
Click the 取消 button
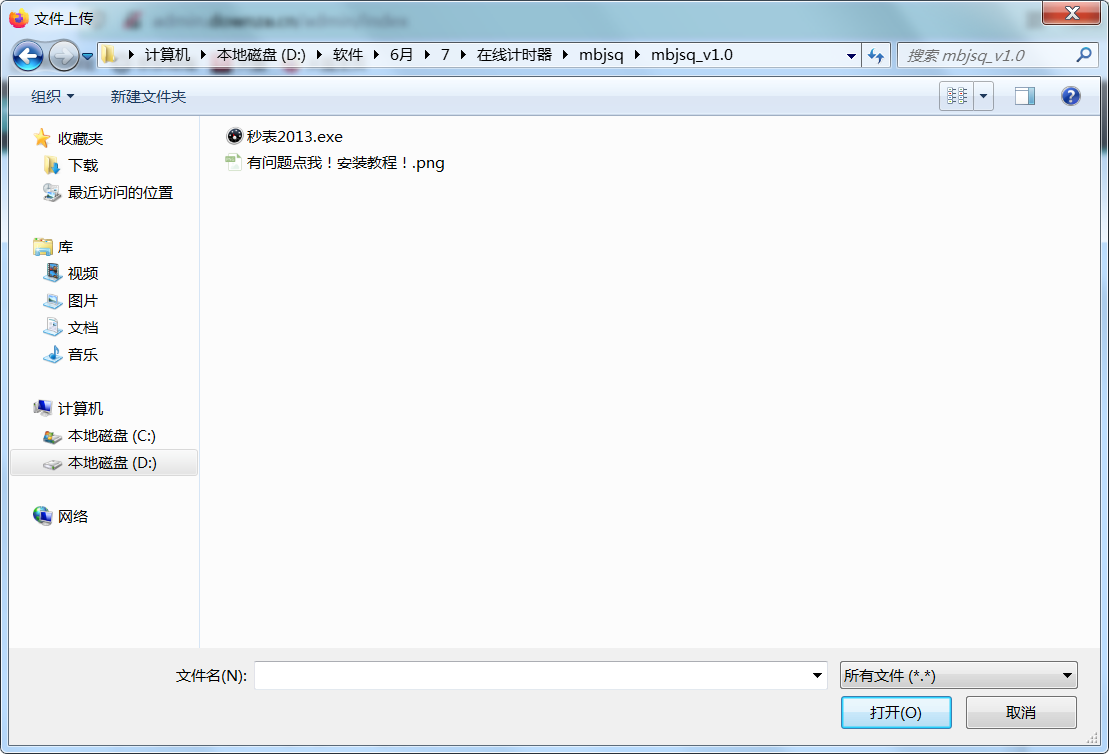pyautogui.click(x=1020, y=712)
